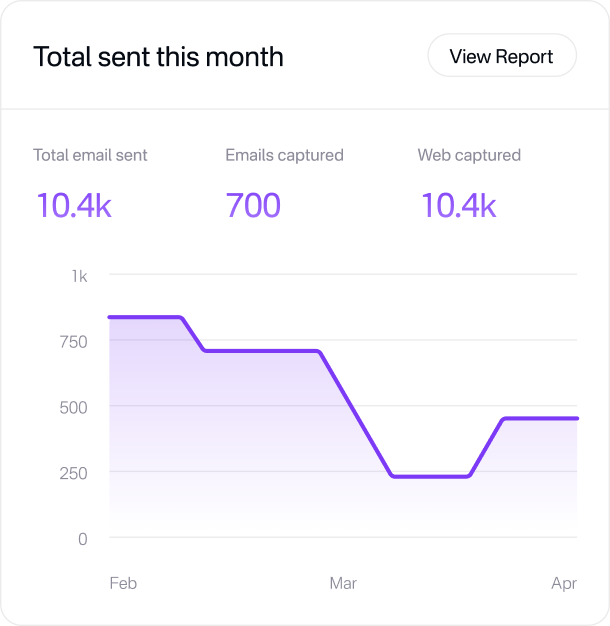This screenshot has width=610, height=626.
Task: Select the "Total email sent" label
Action: 90,155
